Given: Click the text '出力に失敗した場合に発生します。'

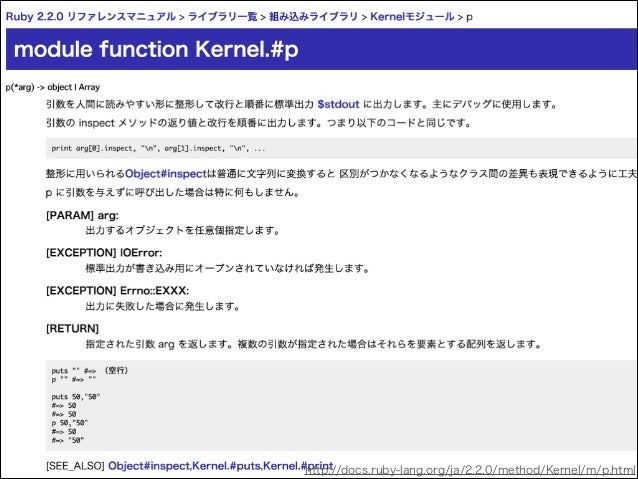Looking at the screenshot, I should 163,306.
